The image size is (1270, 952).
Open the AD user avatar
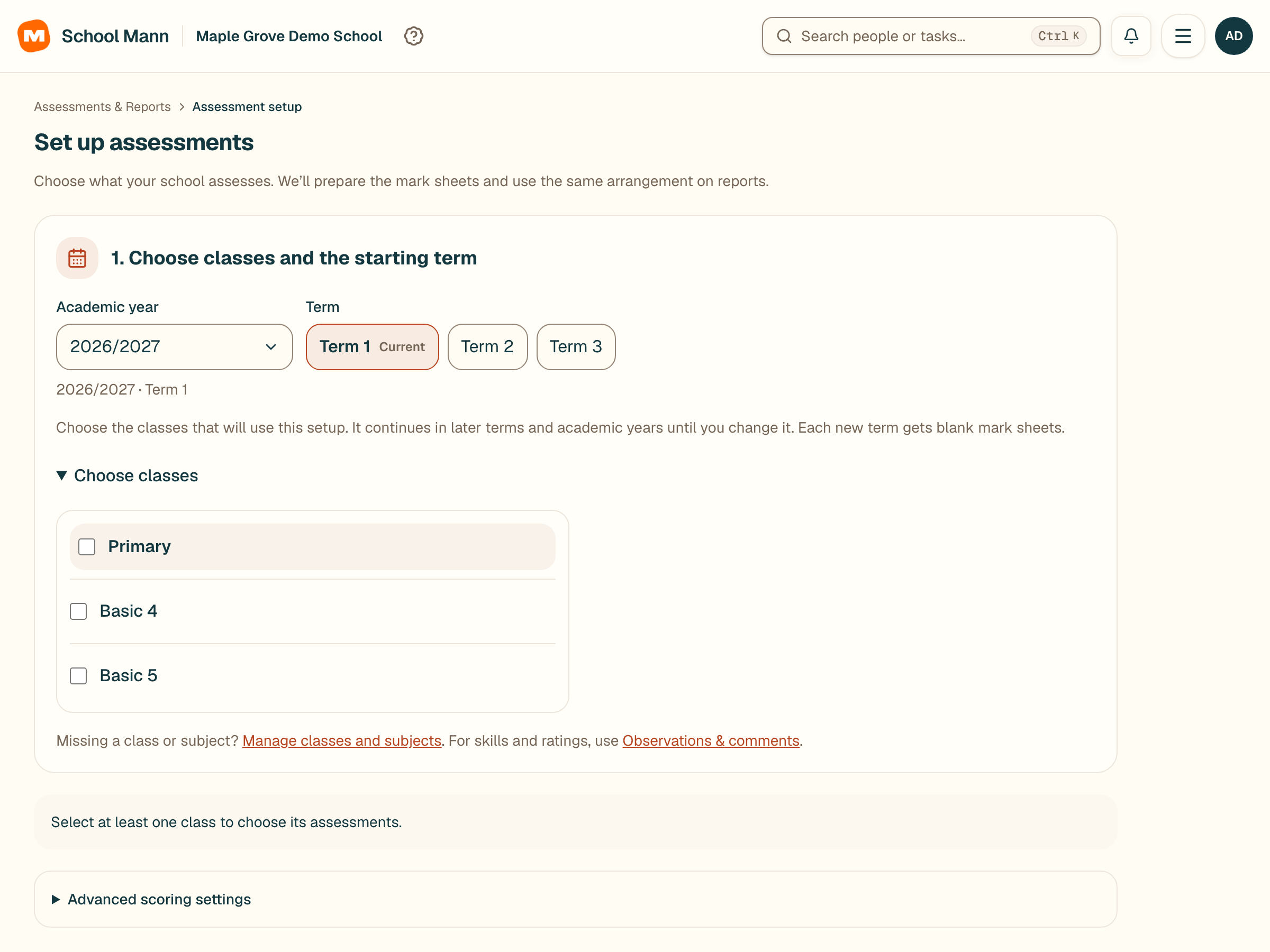(1233, 36)
